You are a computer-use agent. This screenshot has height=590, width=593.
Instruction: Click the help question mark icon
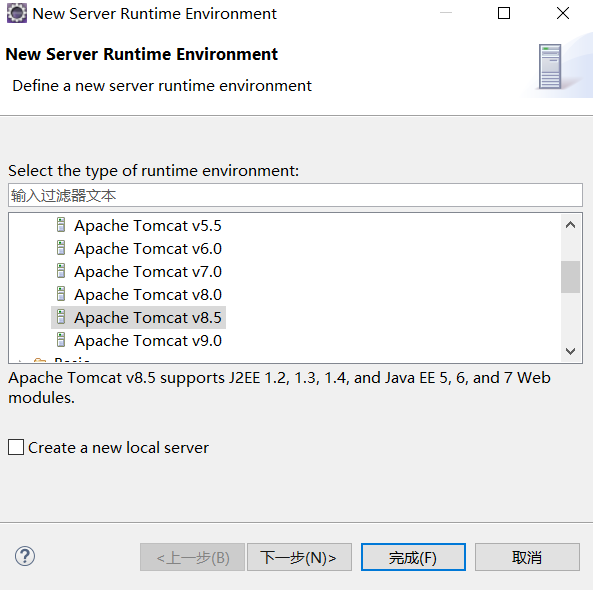tap(25, 556)
